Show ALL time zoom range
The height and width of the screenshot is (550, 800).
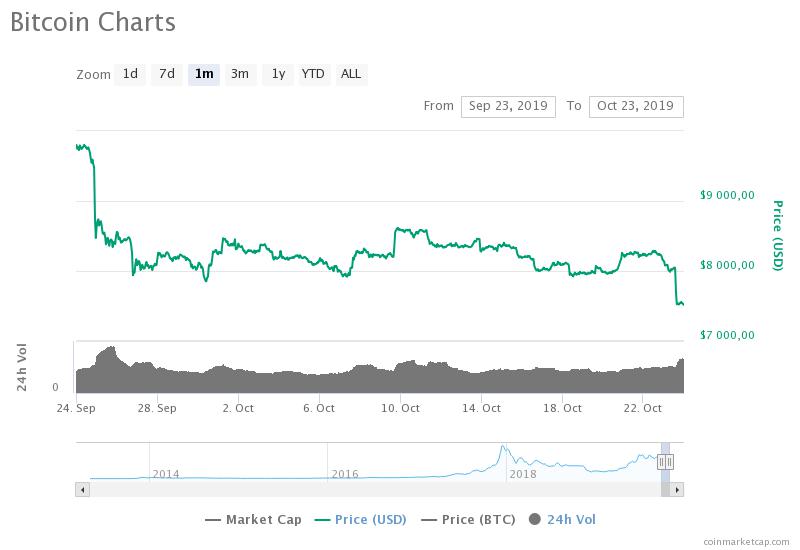pos(351,74)
